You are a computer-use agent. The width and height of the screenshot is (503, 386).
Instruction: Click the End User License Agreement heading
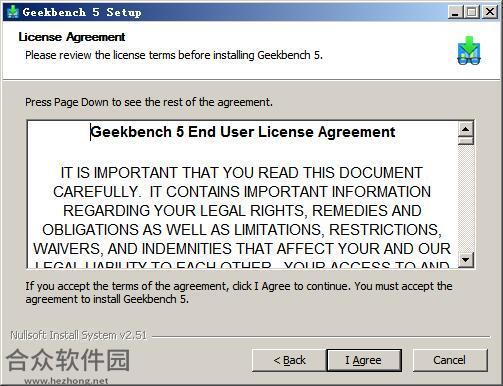point(243,132)
